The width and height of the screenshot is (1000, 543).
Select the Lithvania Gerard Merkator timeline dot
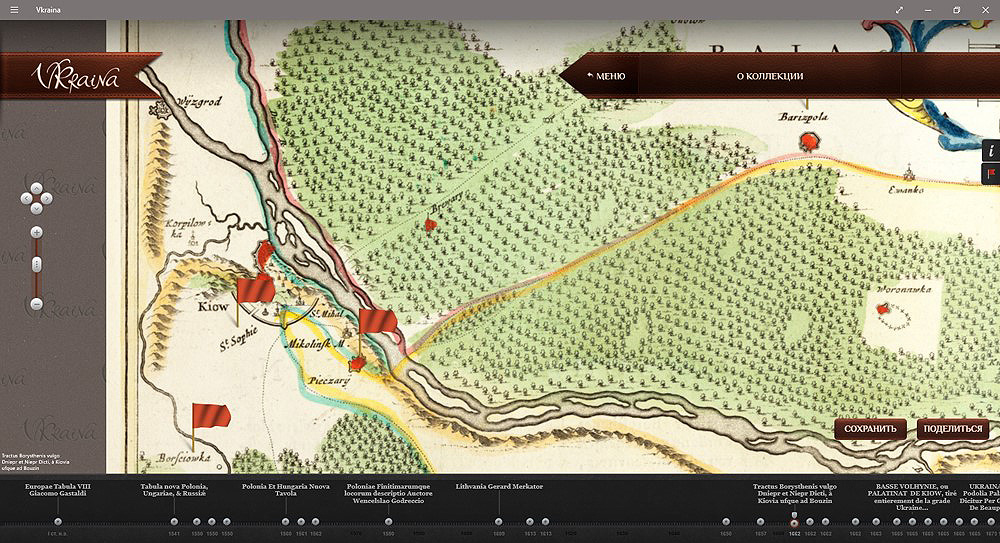[x=499, y=521]
